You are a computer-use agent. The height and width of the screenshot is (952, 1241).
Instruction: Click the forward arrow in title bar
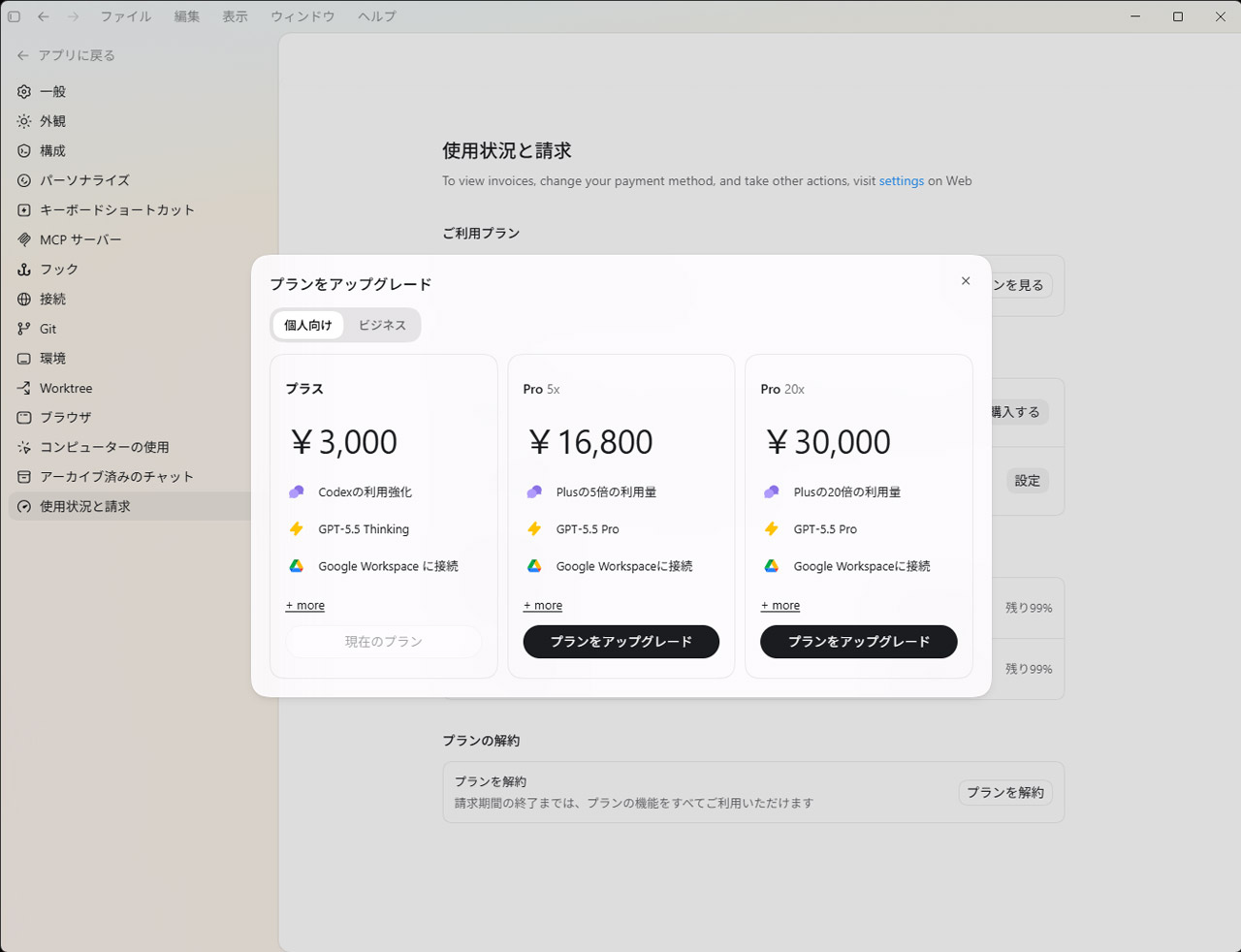tap(74, 16)
